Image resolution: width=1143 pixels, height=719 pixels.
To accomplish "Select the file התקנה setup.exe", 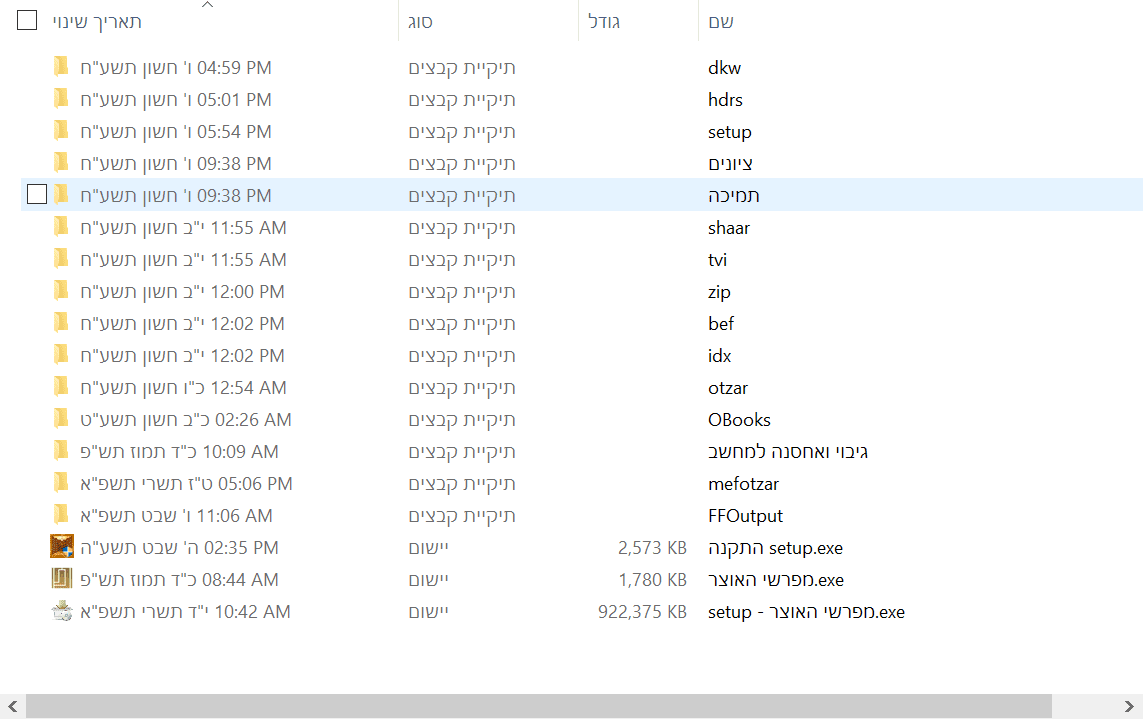I will point(776,548).
